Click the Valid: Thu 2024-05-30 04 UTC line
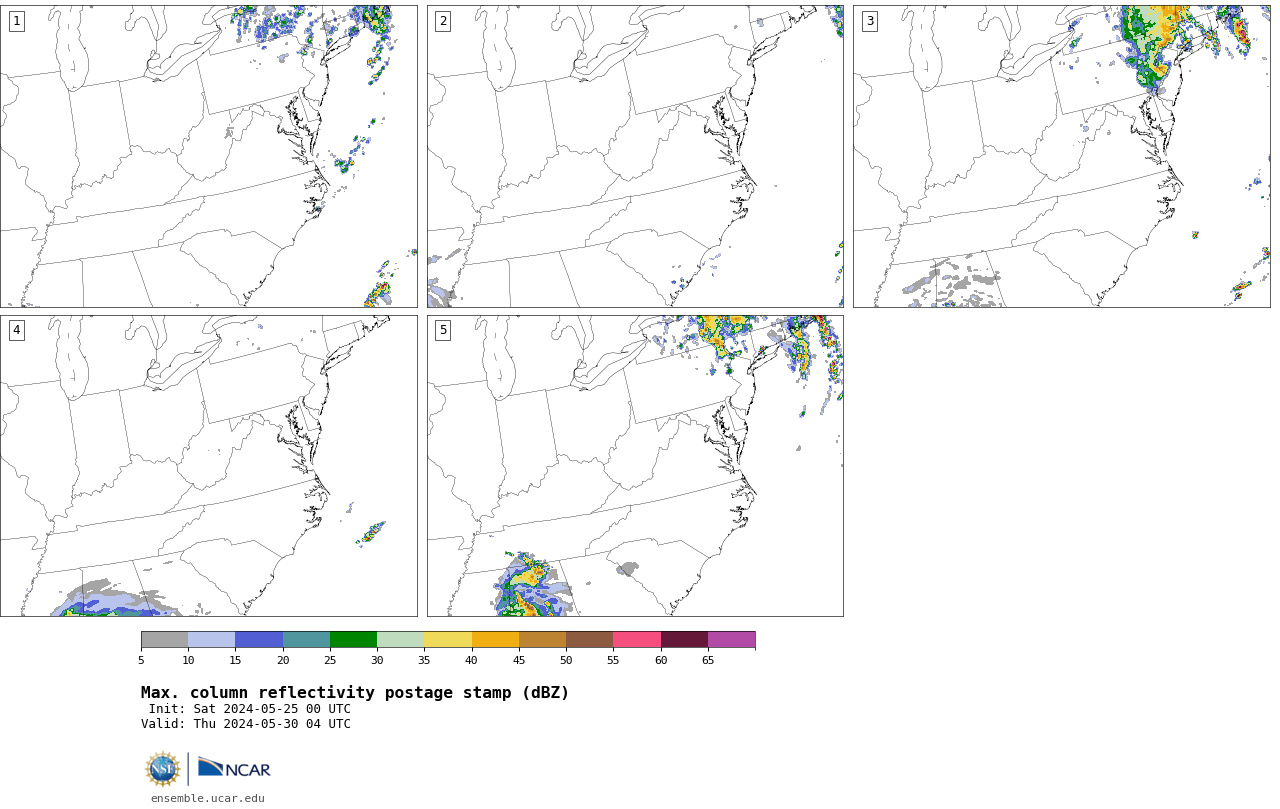The height and width of the screenshot is (809, 1280). (x=246, y=724)
